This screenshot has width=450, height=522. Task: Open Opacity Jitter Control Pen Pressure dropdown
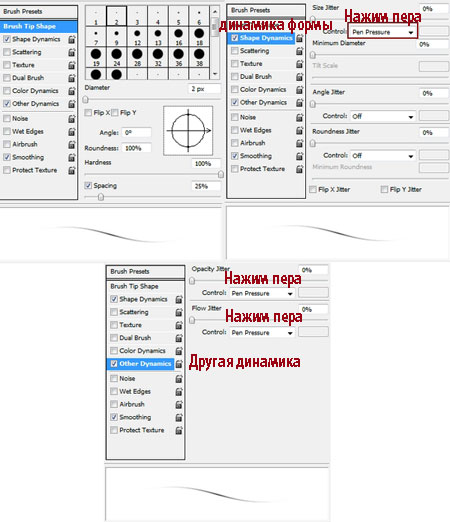(262, 293)
